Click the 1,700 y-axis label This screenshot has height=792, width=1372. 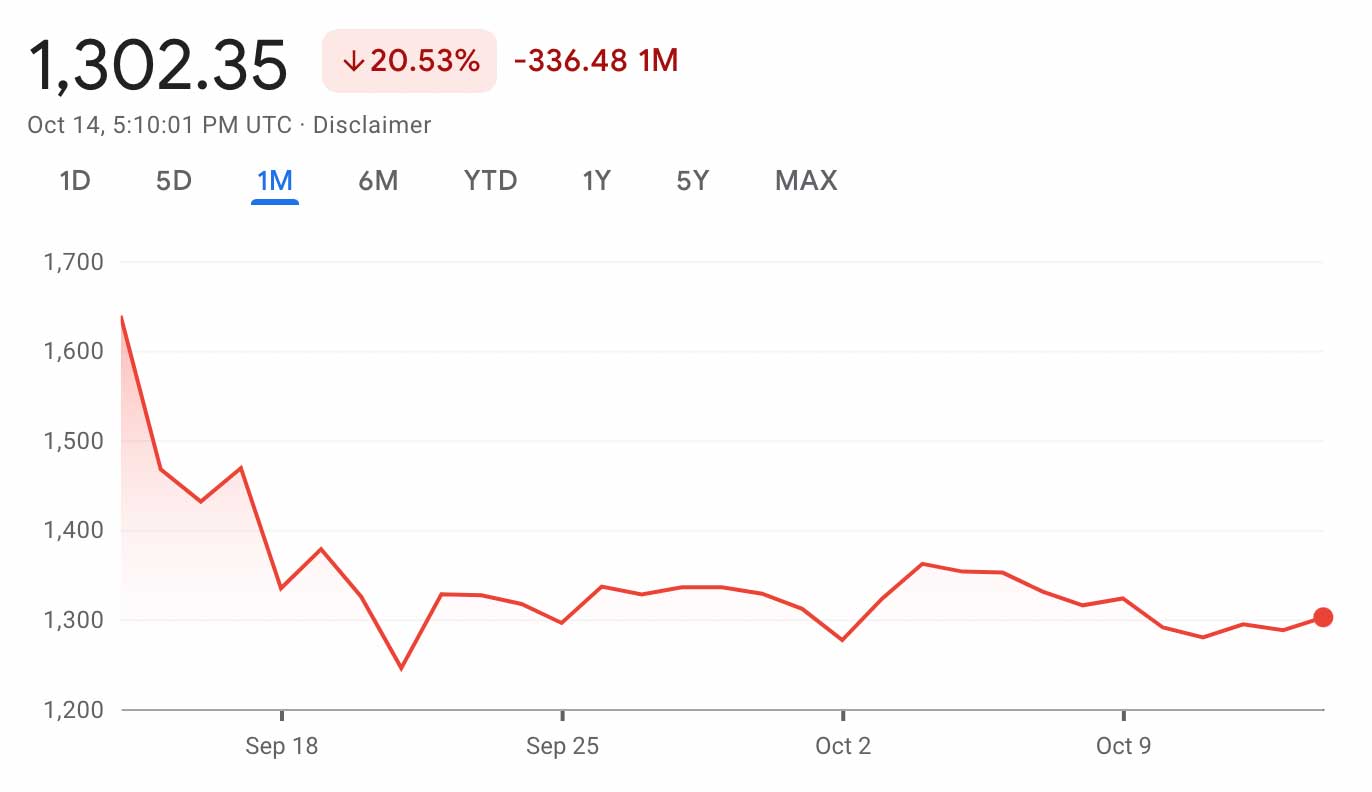[74, 262]
